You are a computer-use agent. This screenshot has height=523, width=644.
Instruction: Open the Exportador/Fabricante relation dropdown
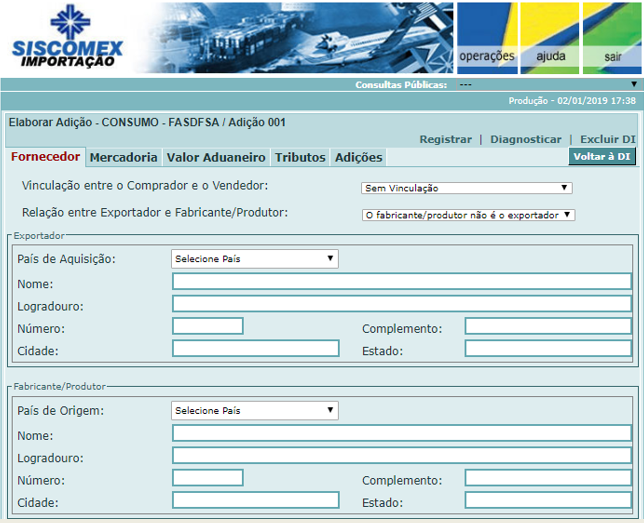tap(468, 215)
